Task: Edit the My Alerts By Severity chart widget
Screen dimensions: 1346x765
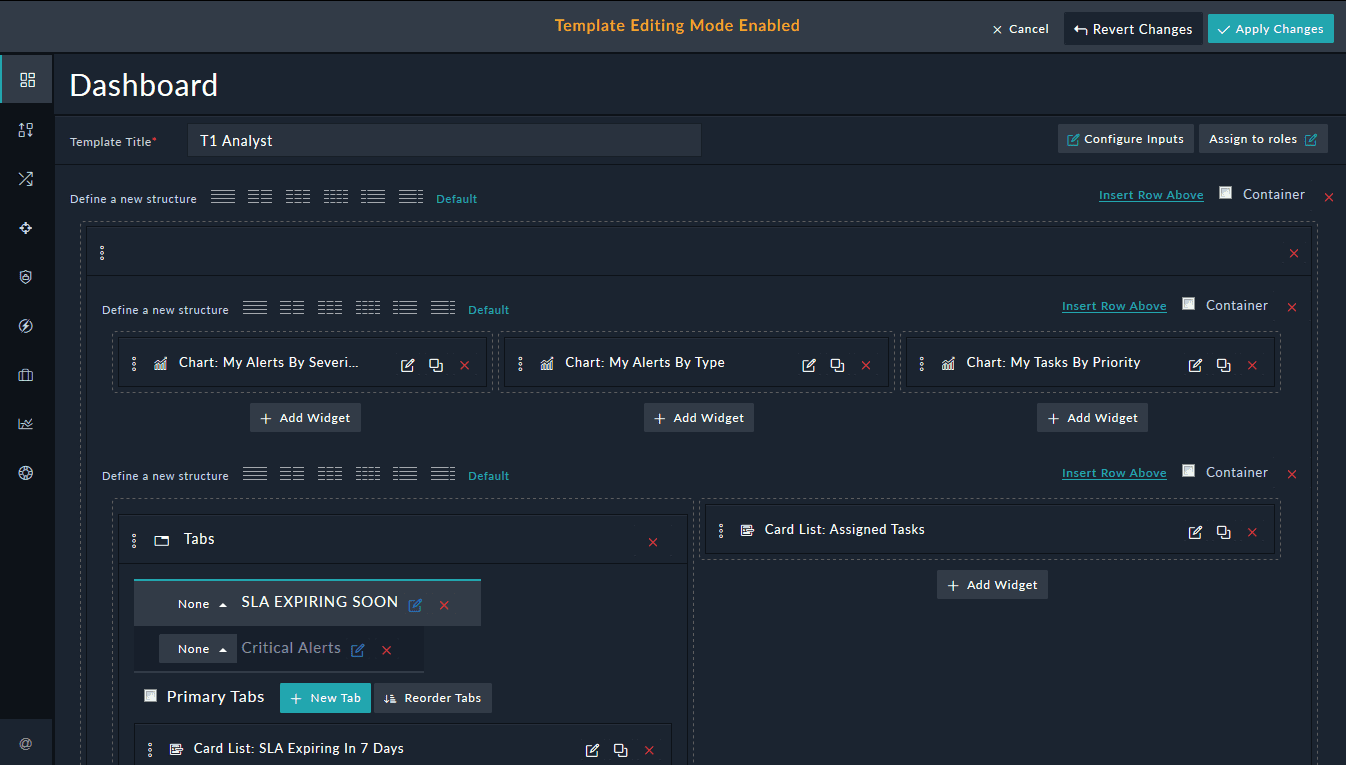Action: (x=407, y=365)
